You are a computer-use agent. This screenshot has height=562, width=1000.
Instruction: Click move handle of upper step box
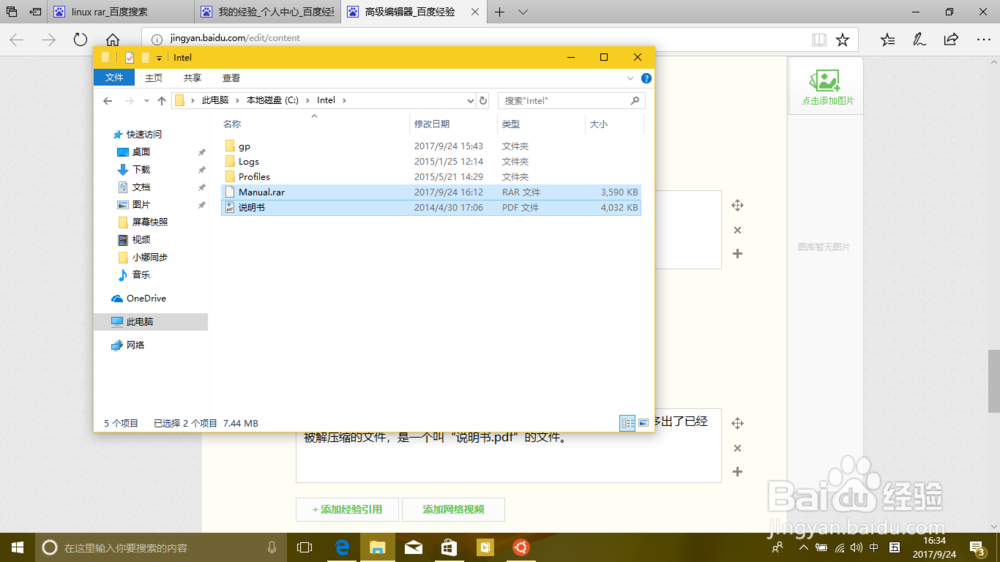tap(737, 205)
